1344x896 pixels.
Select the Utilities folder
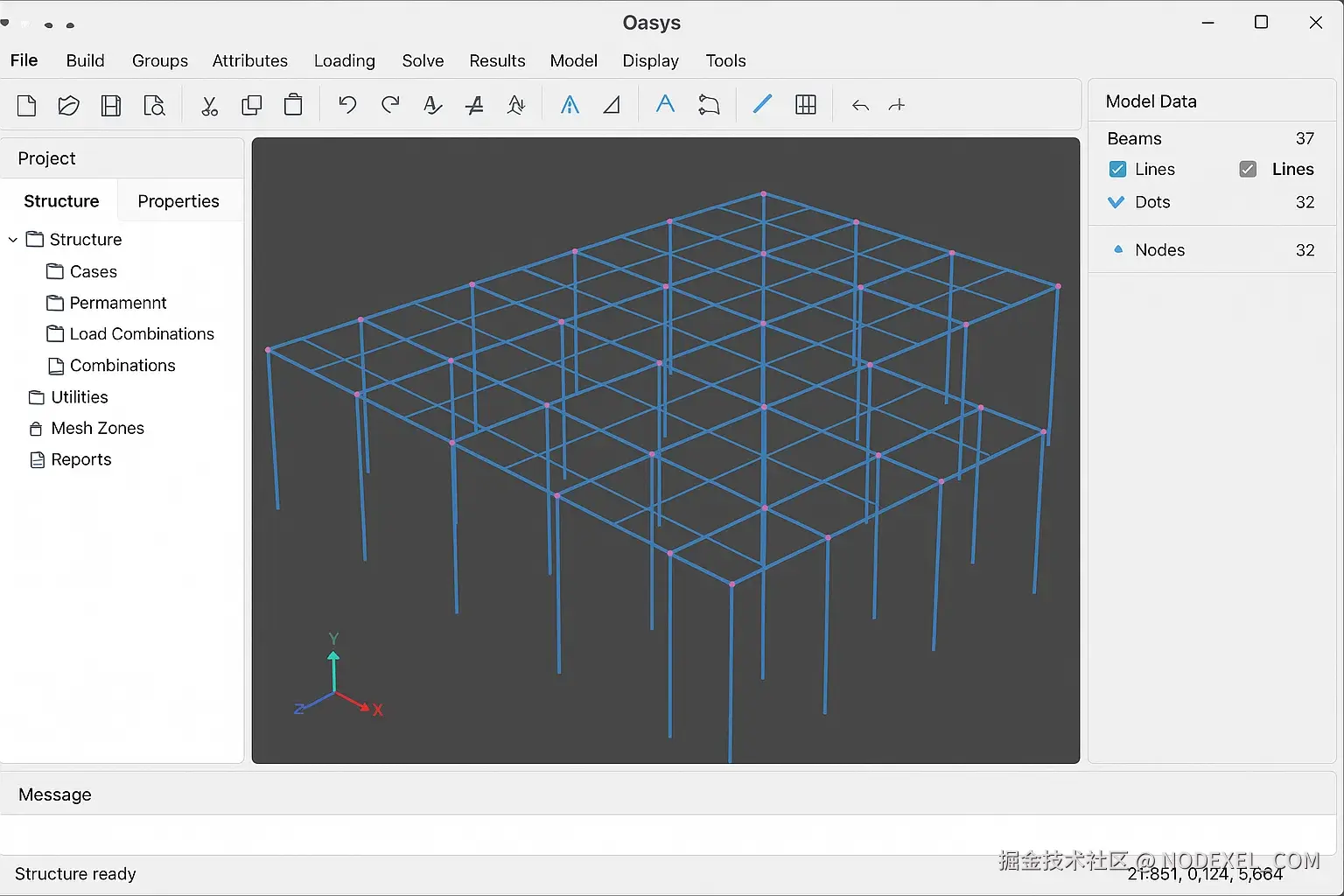[68, 397]
